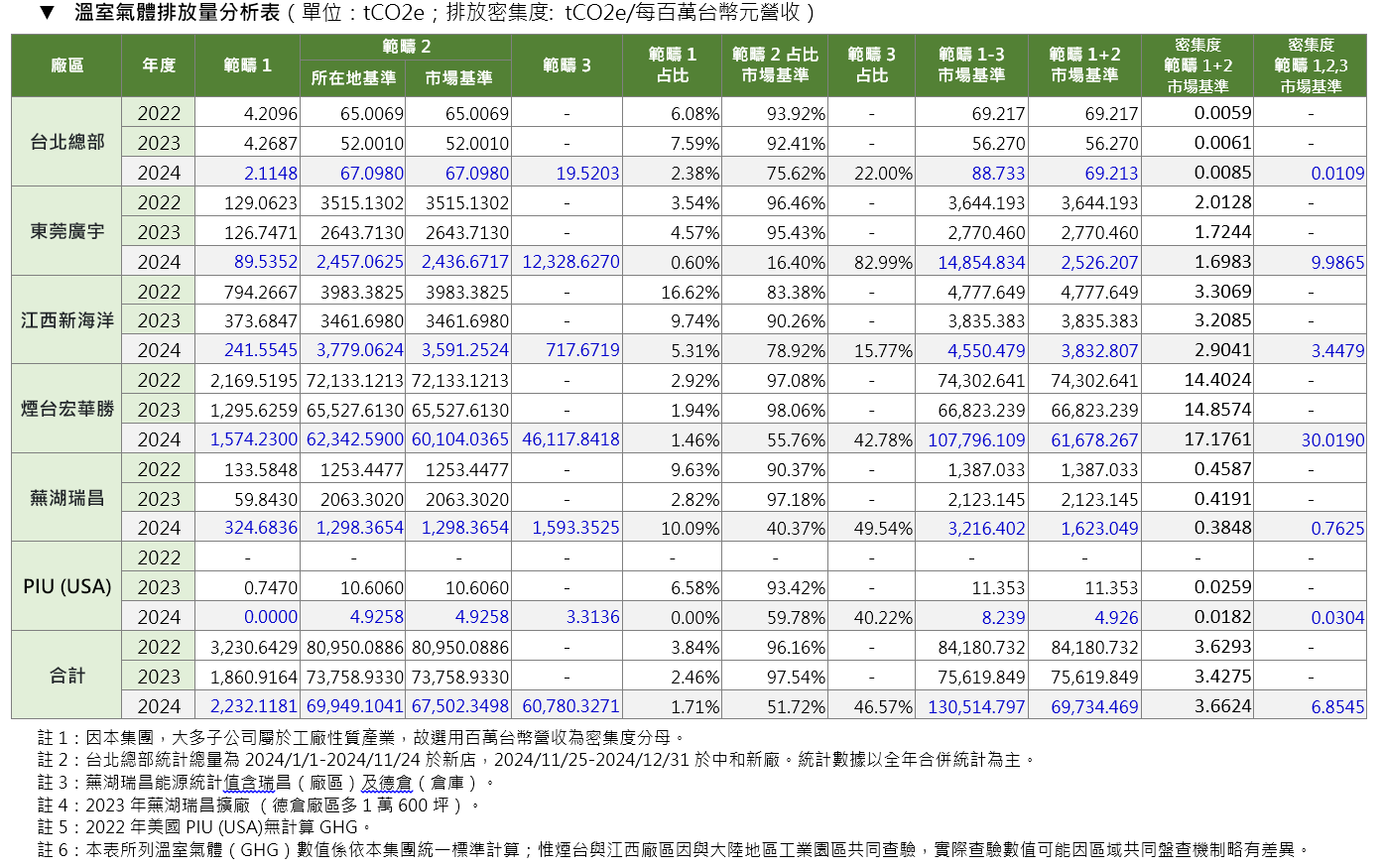This screenshot has height=868, width=1384.
Task: Click the 範疇 1-3 市場基準 column header
Action: click(971, 65)
